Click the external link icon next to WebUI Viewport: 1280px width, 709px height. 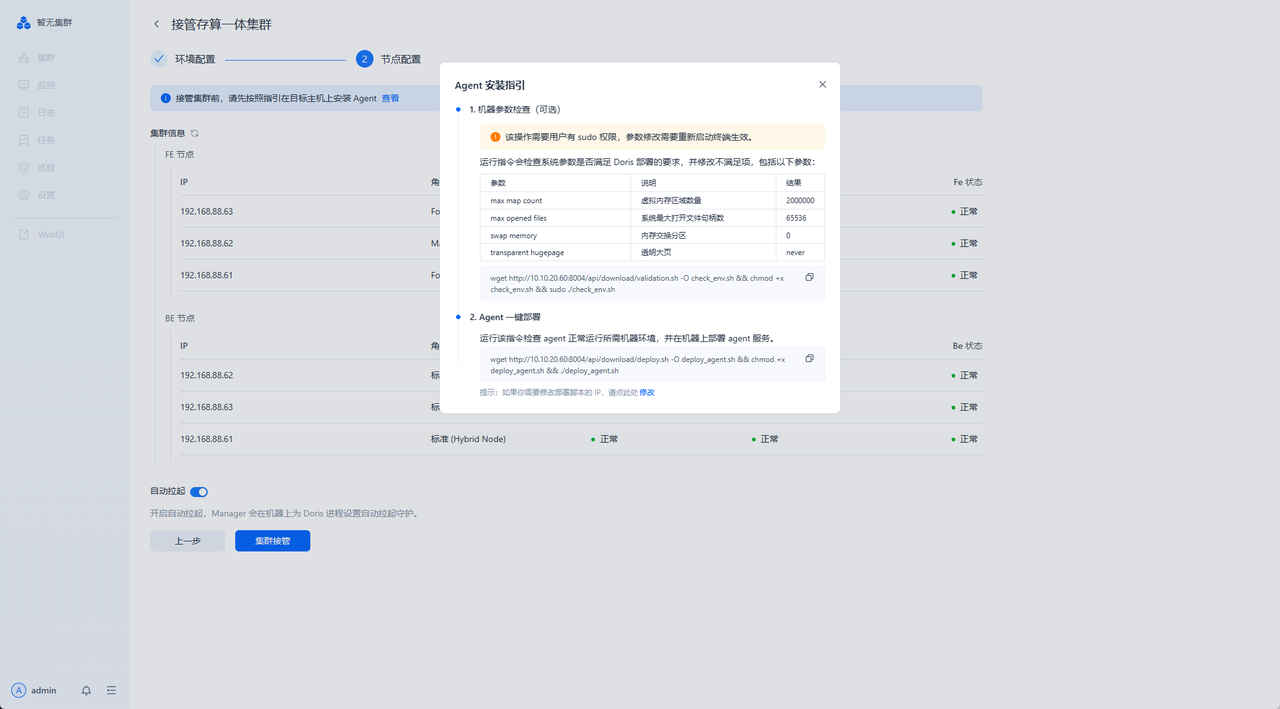(x=24, y=234)
